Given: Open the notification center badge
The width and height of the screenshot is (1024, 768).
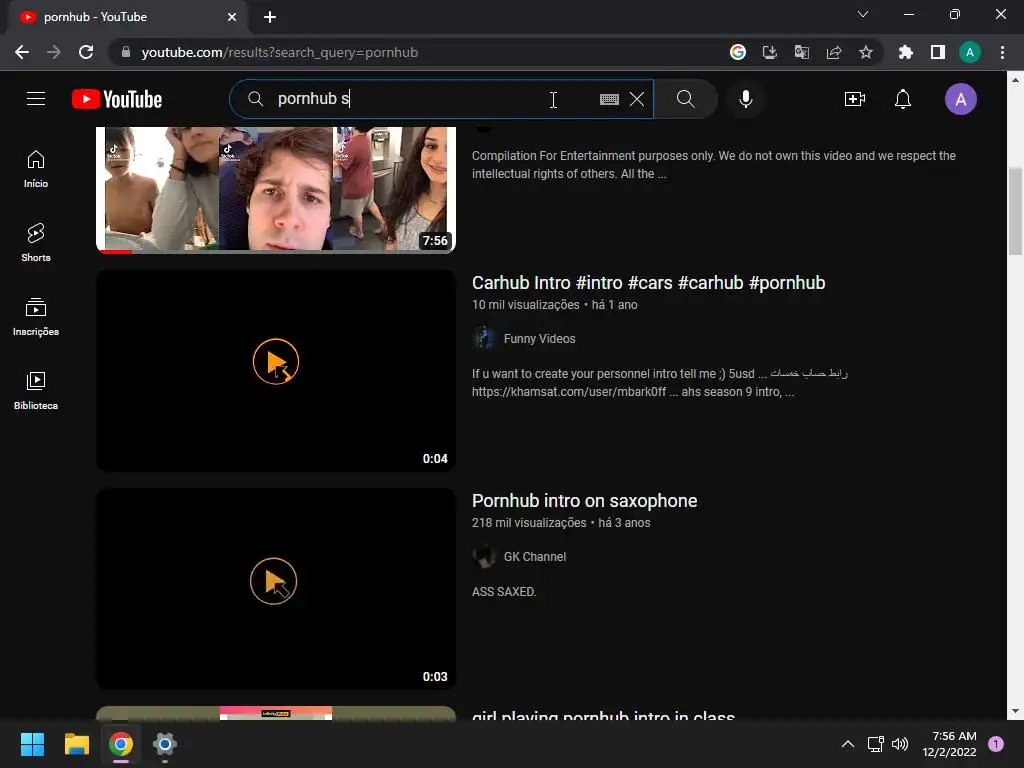Looking at the screenshot, I should [x=995, y=744].
